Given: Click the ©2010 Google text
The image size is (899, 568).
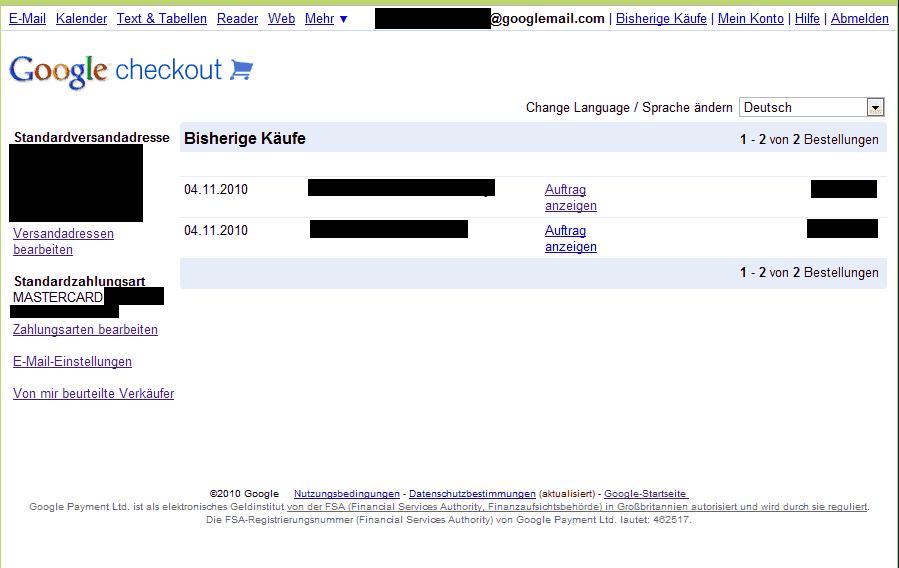Looking at the screenshot, I should click(244, 493).
